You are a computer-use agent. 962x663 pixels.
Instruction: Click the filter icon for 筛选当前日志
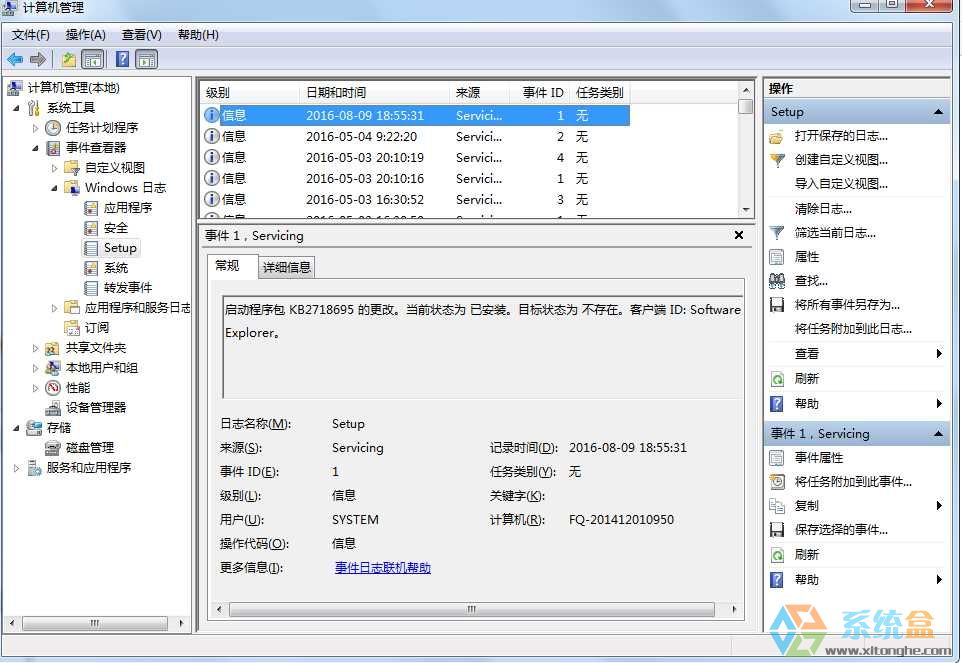pos(777,233)
